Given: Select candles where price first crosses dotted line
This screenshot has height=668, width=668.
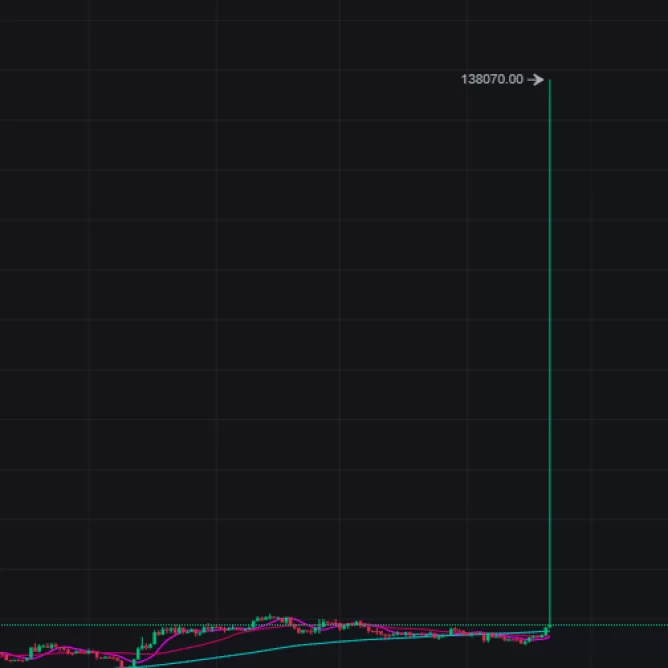Looking at the screenshot, I should click(x=258, y=621).
